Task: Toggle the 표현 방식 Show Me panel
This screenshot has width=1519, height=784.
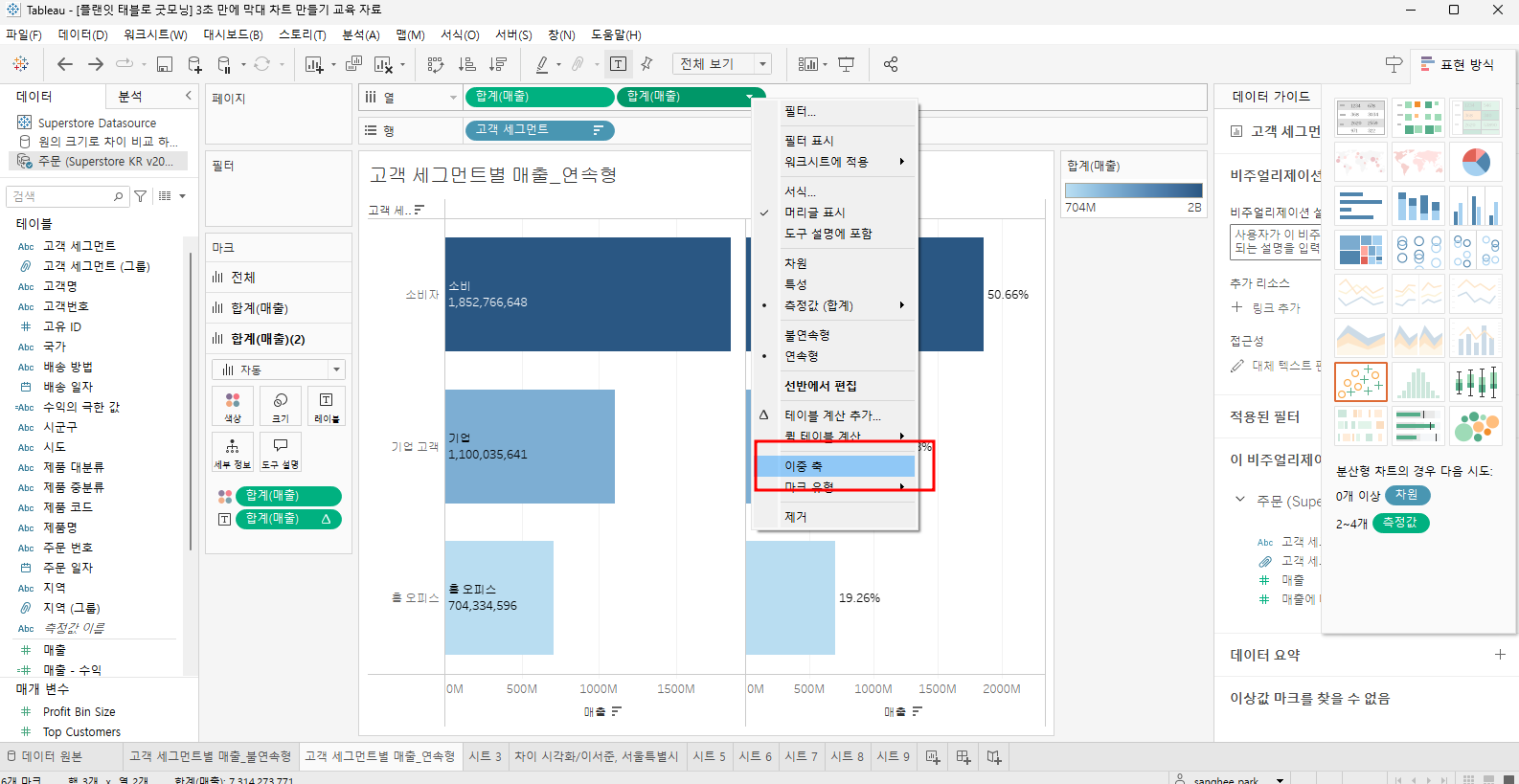Action: [1458, 64]
